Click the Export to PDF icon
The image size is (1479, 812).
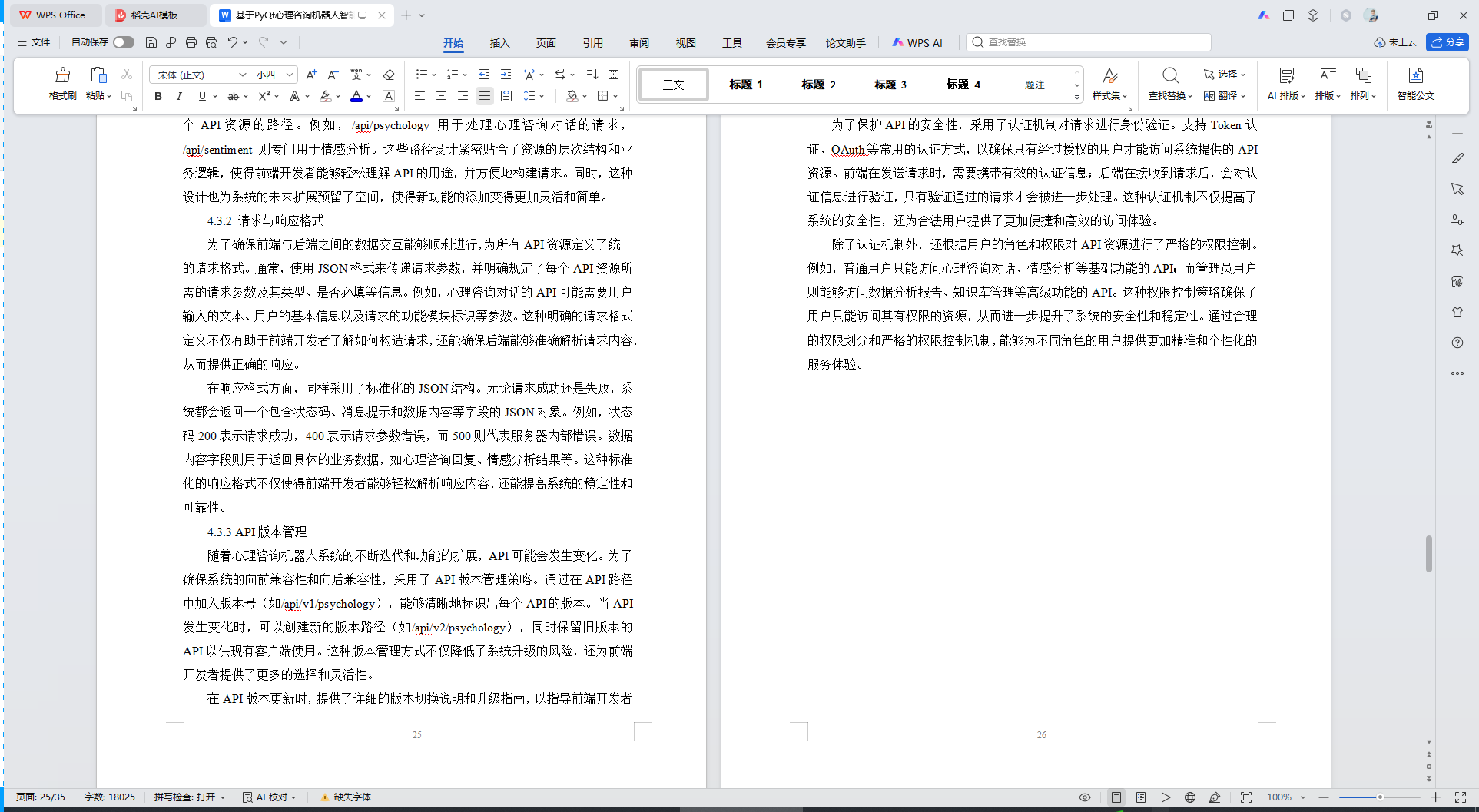click(171, 42)
